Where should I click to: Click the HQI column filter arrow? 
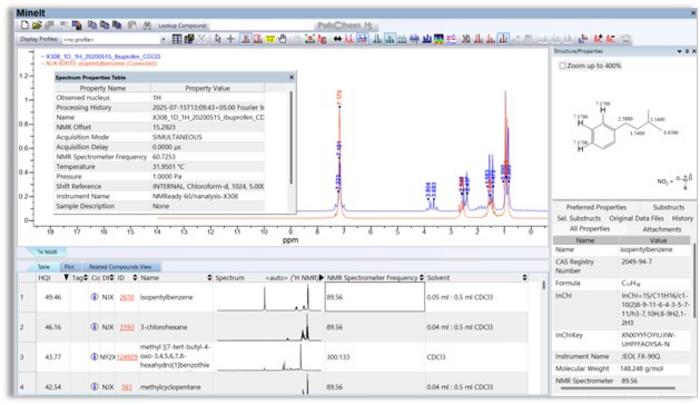point(67,276)
